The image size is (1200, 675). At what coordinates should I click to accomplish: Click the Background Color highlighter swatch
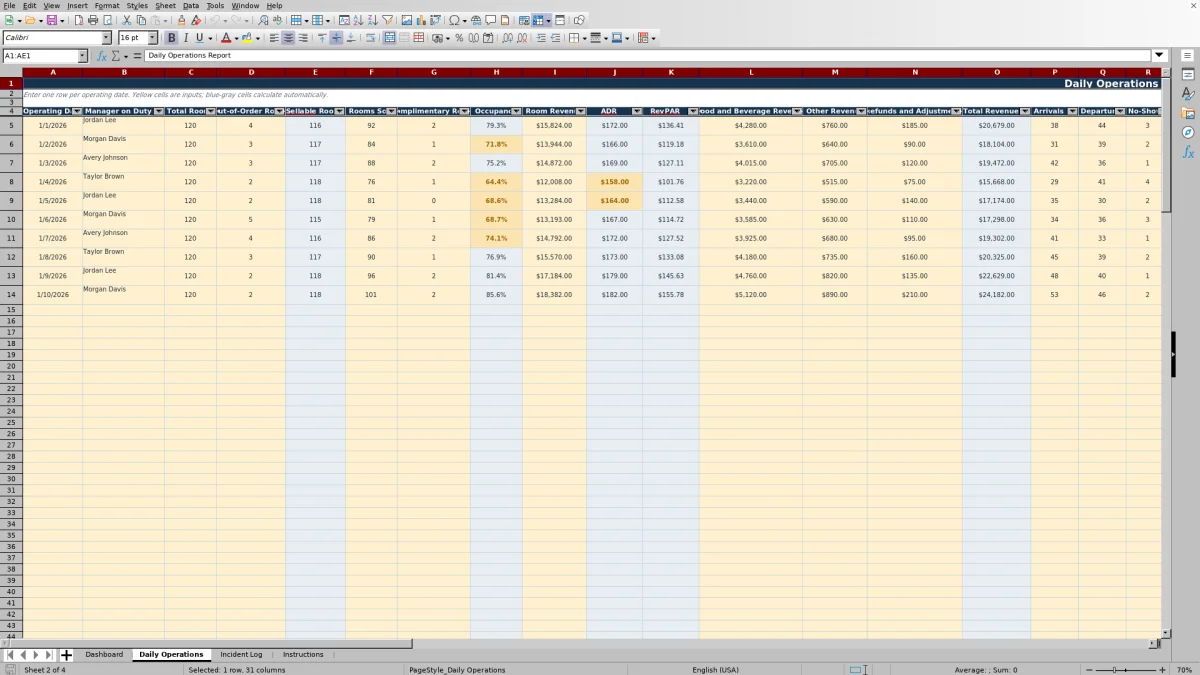tap(247, 38)
